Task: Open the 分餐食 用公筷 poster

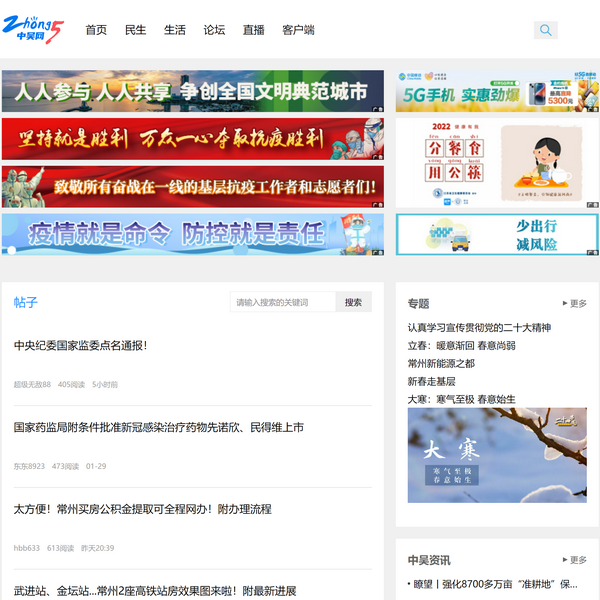Action: (497, 162)
